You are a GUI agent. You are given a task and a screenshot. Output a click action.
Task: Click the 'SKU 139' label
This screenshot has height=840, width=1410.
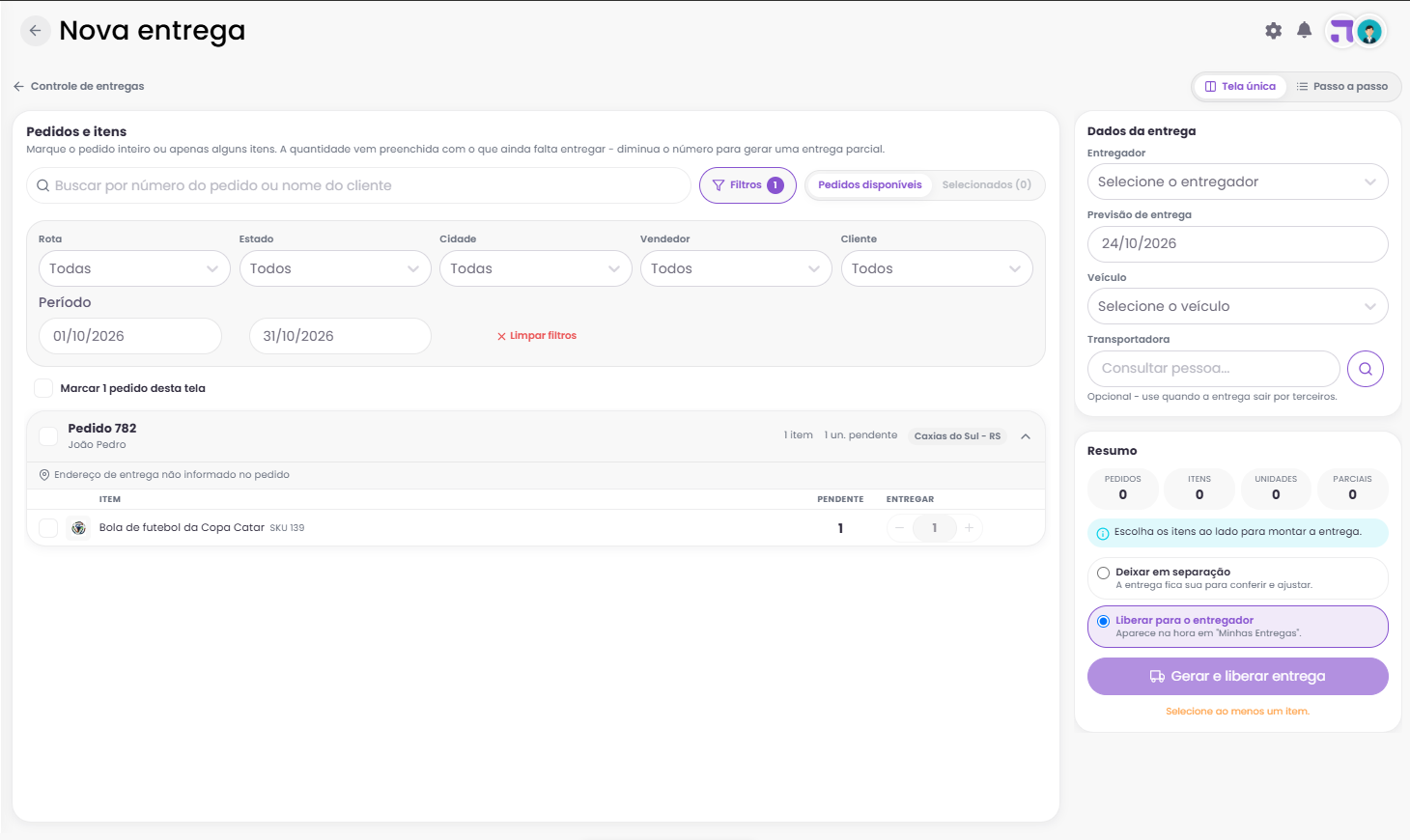(287, 528)
